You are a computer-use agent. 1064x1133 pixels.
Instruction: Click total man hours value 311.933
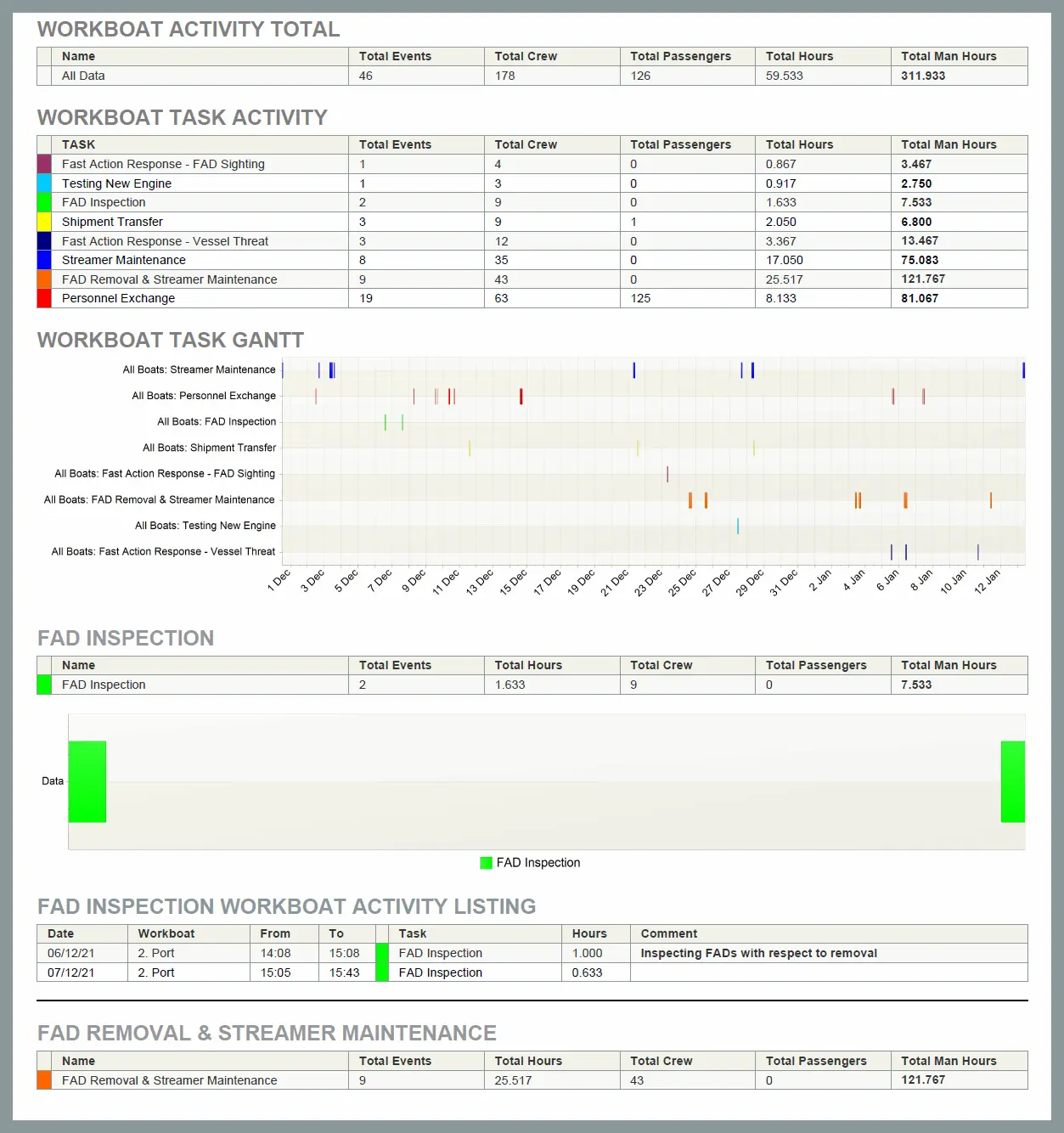pyautogui.click(x=923, y=76)
